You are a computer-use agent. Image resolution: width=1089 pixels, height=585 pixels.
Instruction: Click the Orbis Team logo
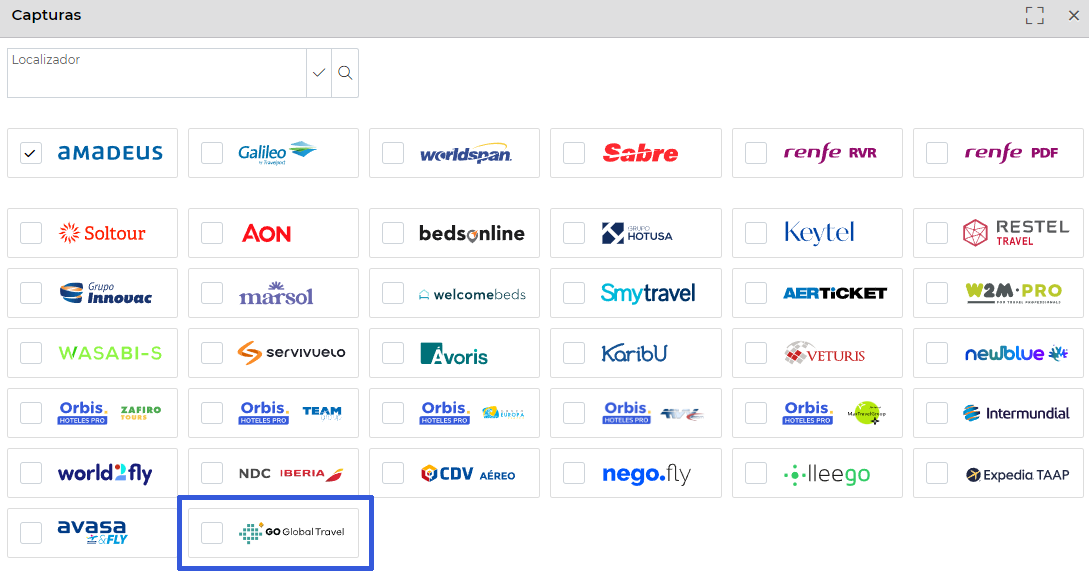(290, 413)
